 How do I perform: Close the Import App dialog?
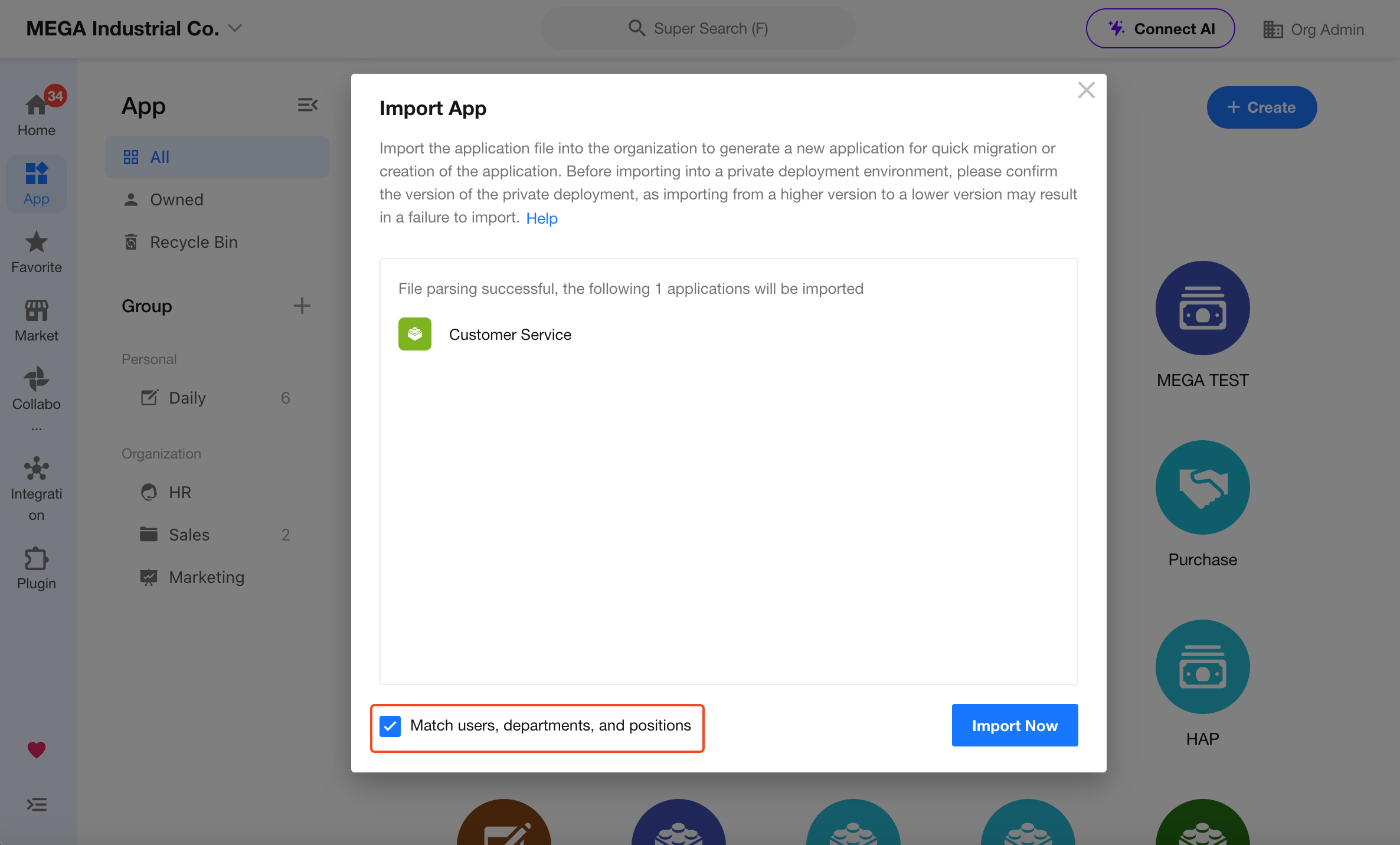[x=1086, y=90]
